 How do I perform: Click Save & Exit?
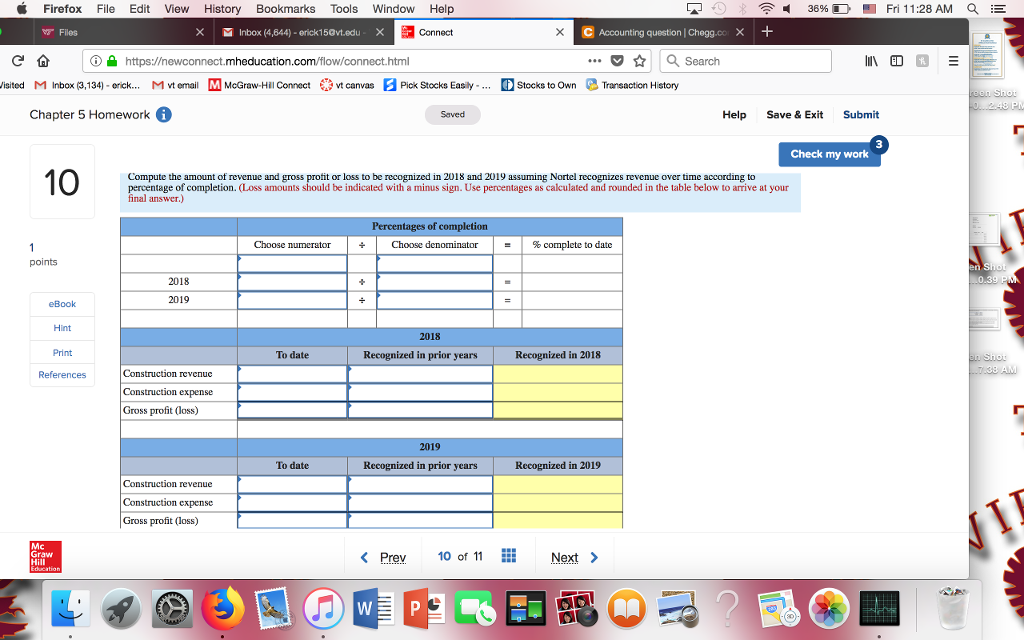pyautogui.click(x=794, y=114)
